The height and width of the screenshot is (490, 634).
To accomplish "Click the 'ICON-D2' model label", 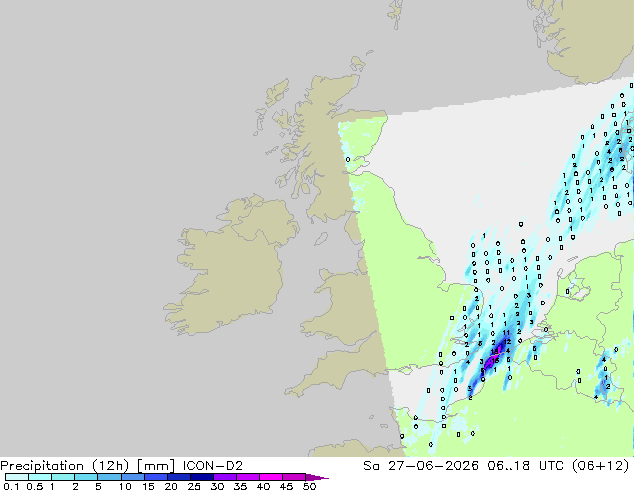I will (x=213, y=466).
